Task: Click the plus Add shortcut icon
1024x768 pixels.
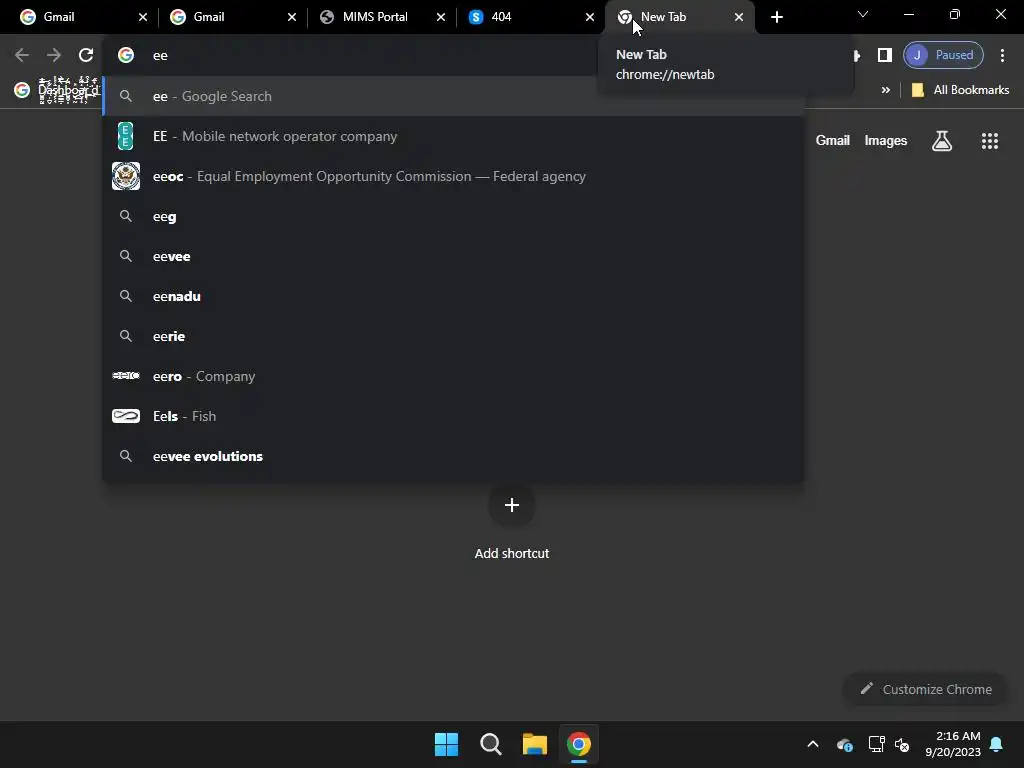Action: (x=512, y=505)
